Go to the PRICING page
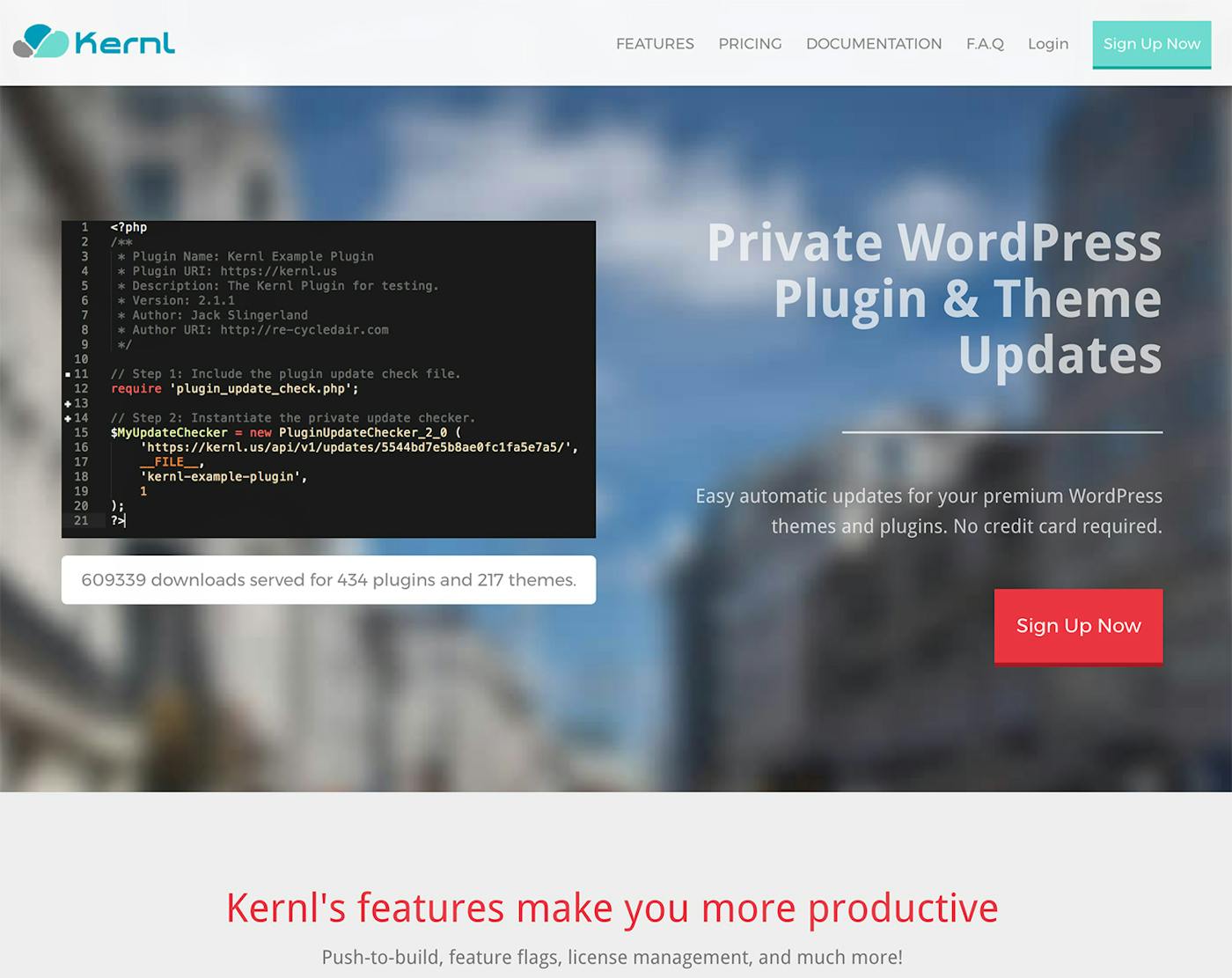This screenshot has height=978, width=1232. (750, 44)
